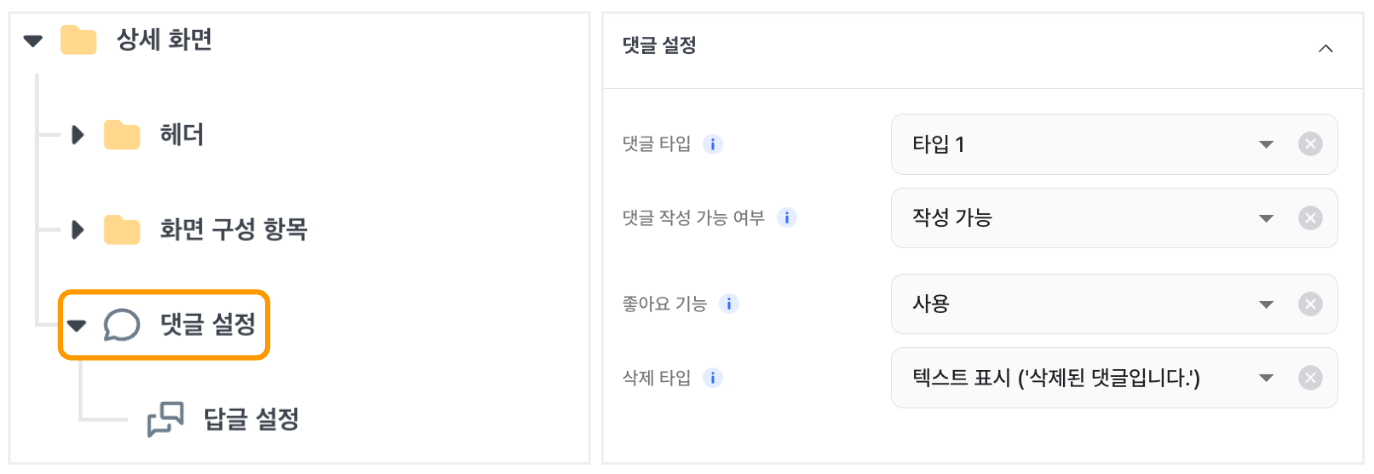Click the info icon beside 삭제 타입
This screenshot has height=474, width=1374.
coord(713,378)
